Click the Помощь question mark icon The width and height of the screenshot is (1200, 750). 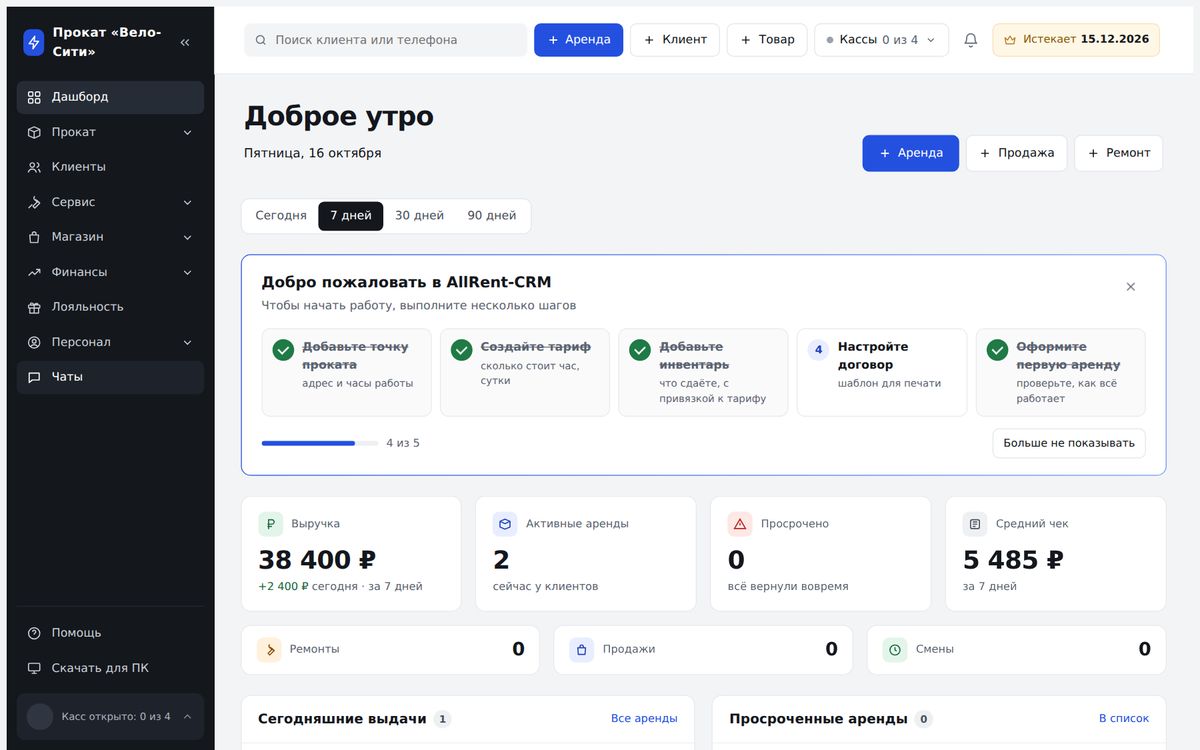[x=34, y=633]
